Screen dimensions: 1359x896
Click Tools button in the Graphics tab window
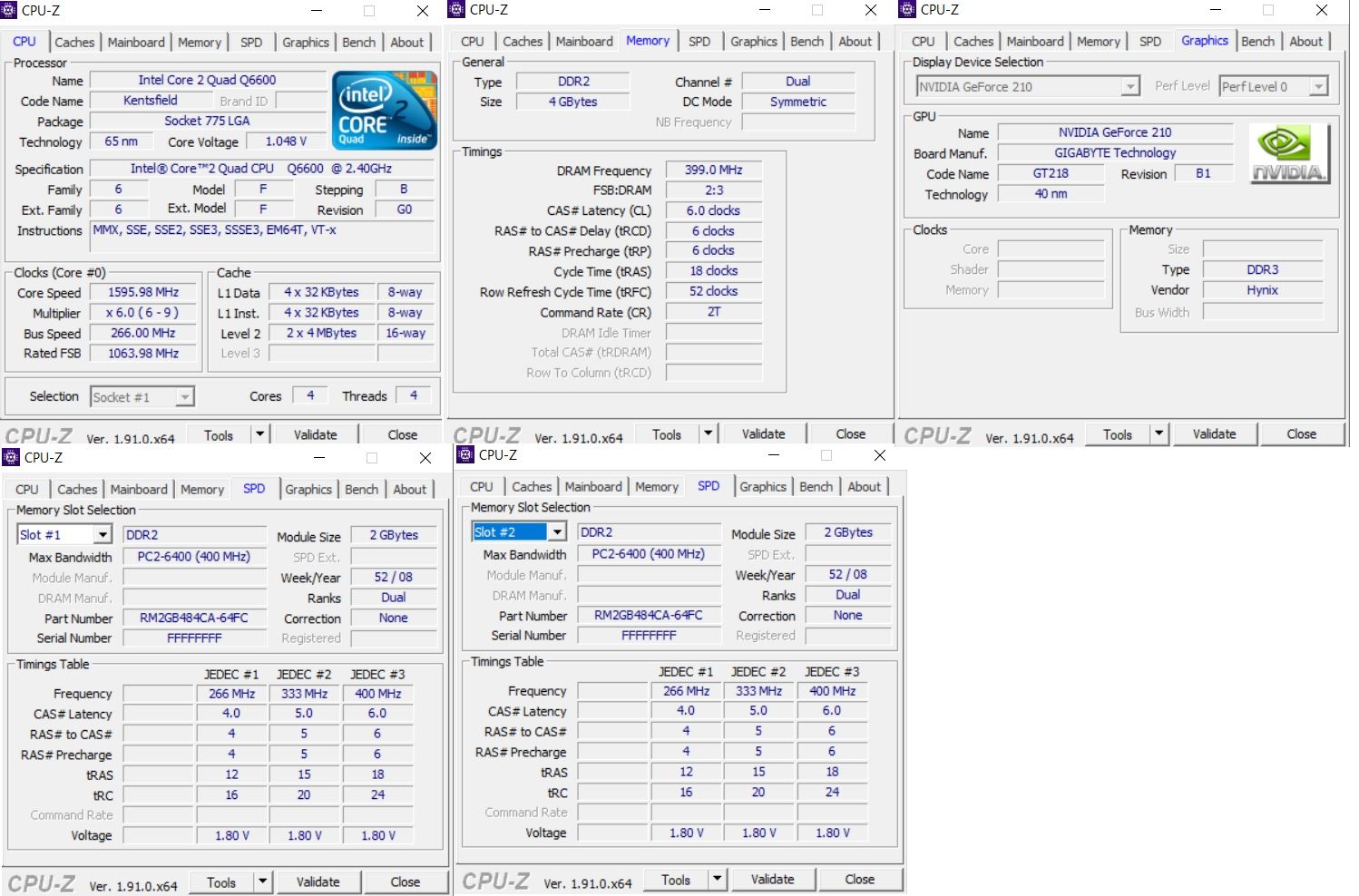(1117, 433)
